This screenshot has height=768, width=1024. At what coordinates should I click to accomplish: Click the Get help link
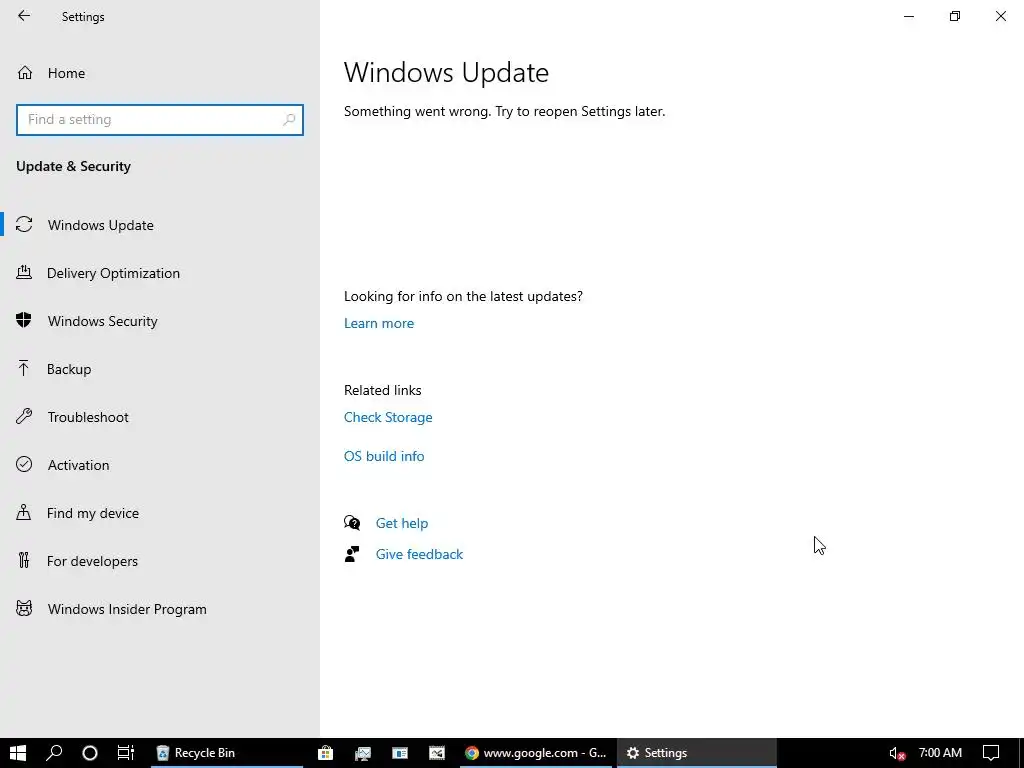402,523
